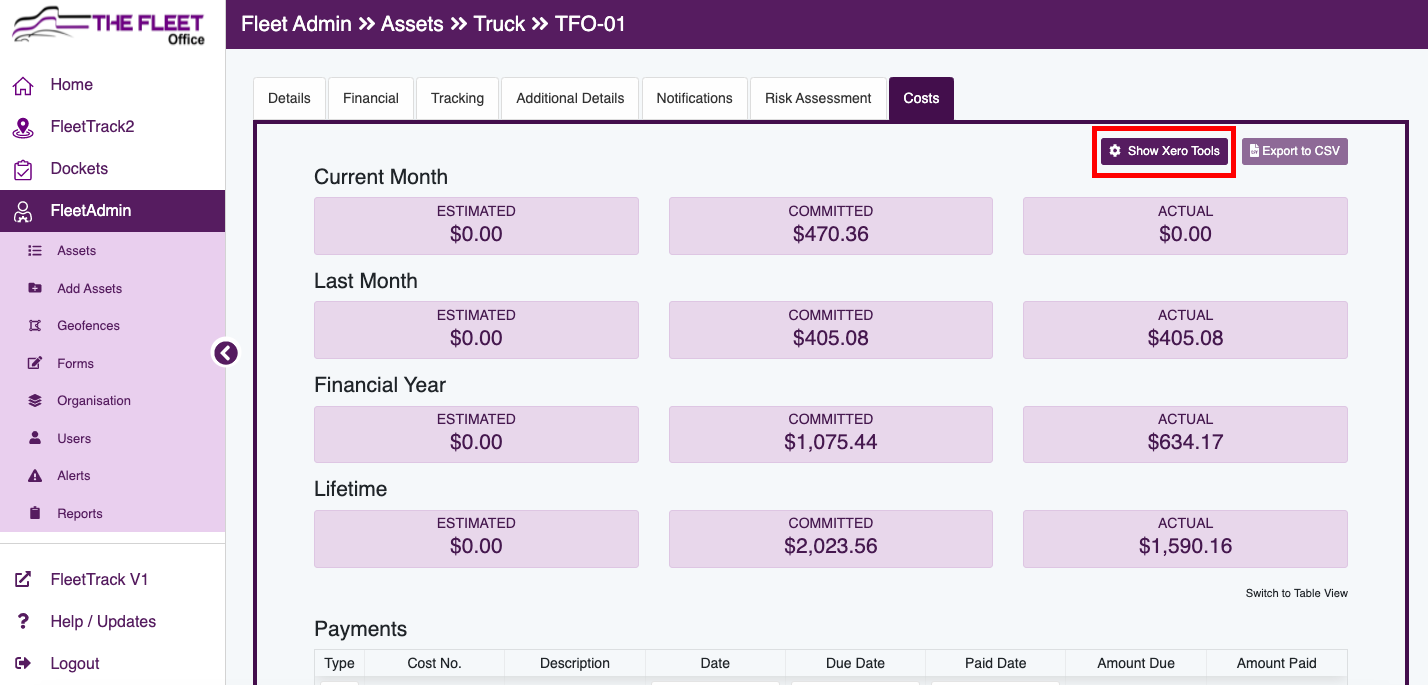Select FleetAdmin in the sidebar

tap(112, 211)
